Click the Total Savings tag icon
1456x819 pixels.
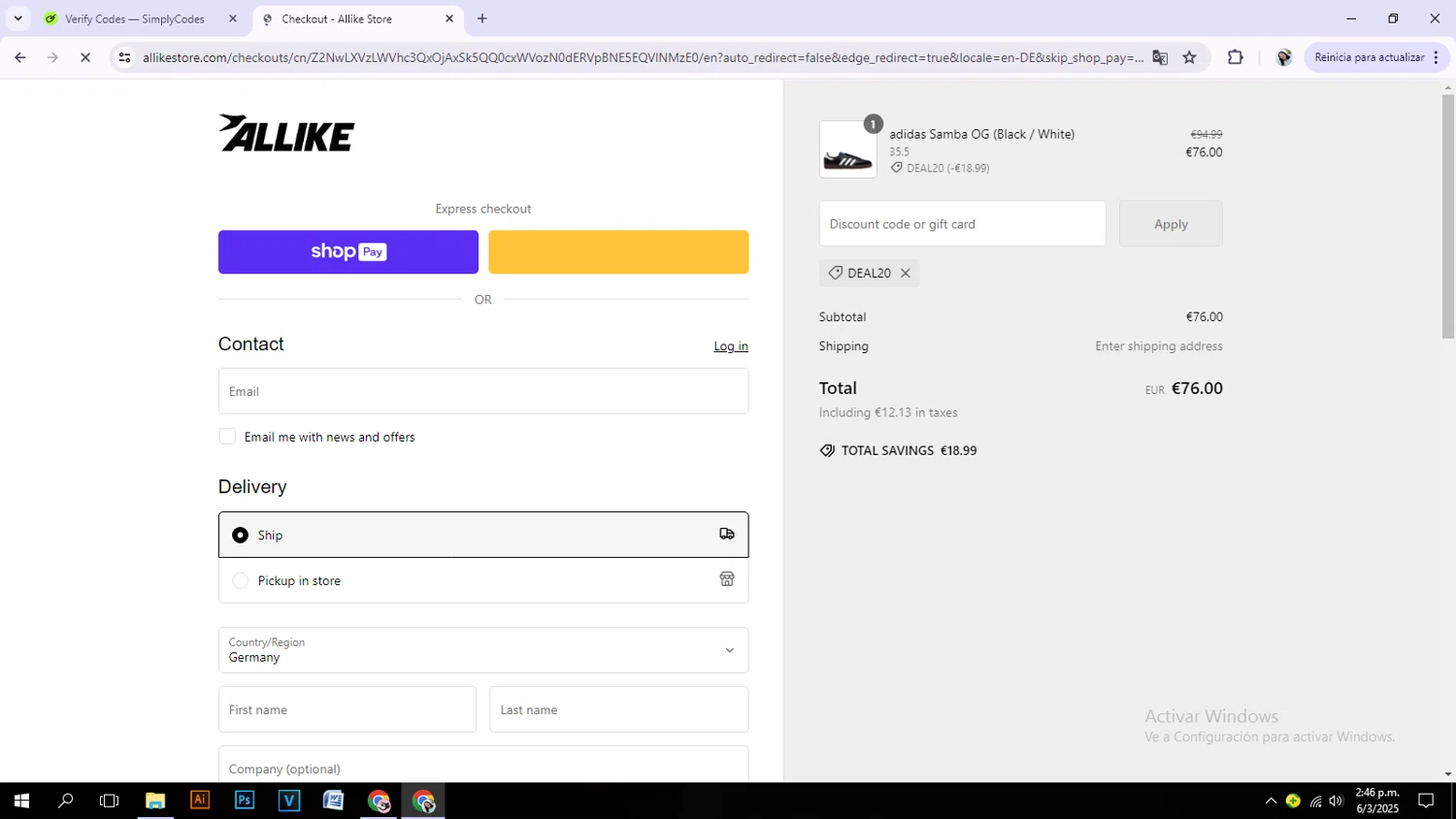[x=827, y=450]
